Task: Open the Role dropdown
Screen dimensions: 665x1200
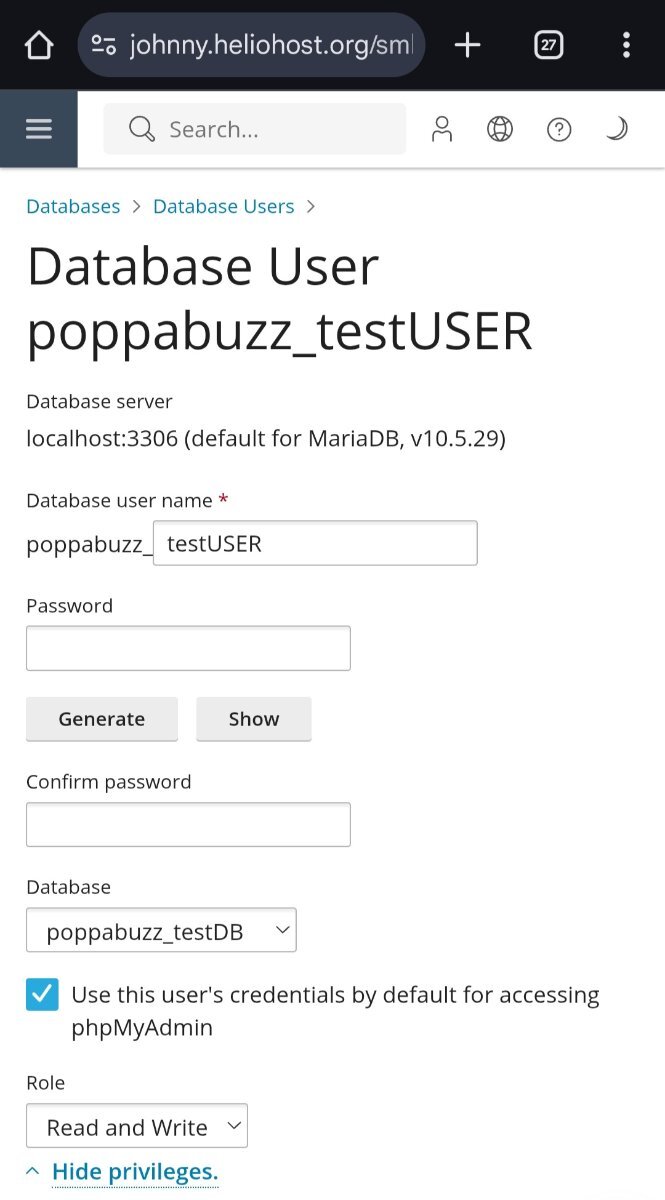Action: pyautogui.click(x=136, y=1126)
